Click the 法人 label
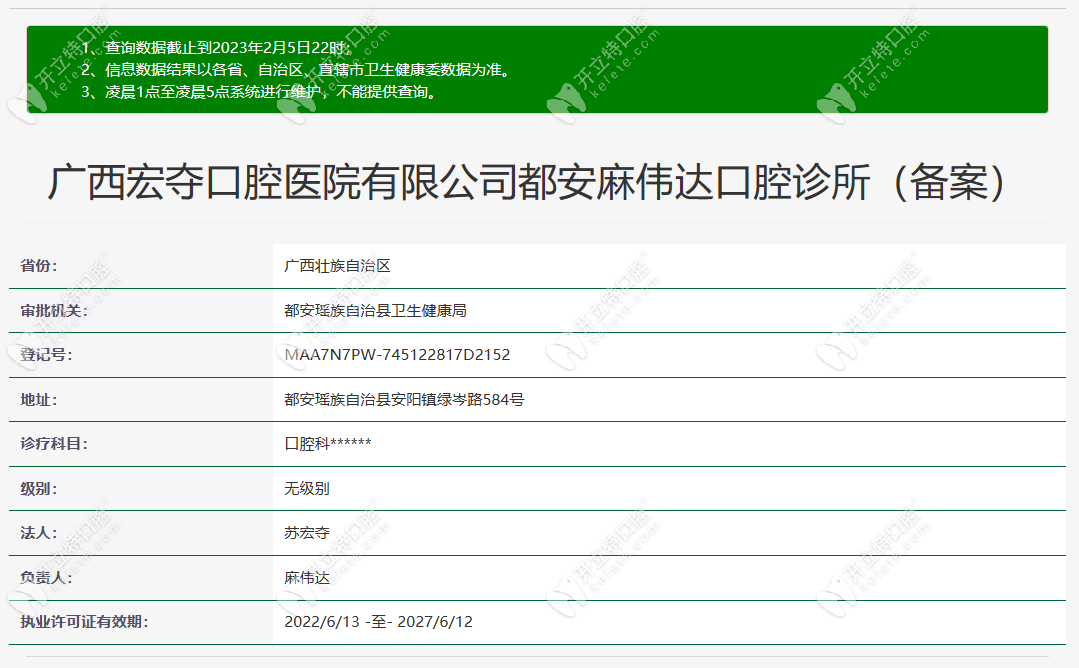 [39, 532]
